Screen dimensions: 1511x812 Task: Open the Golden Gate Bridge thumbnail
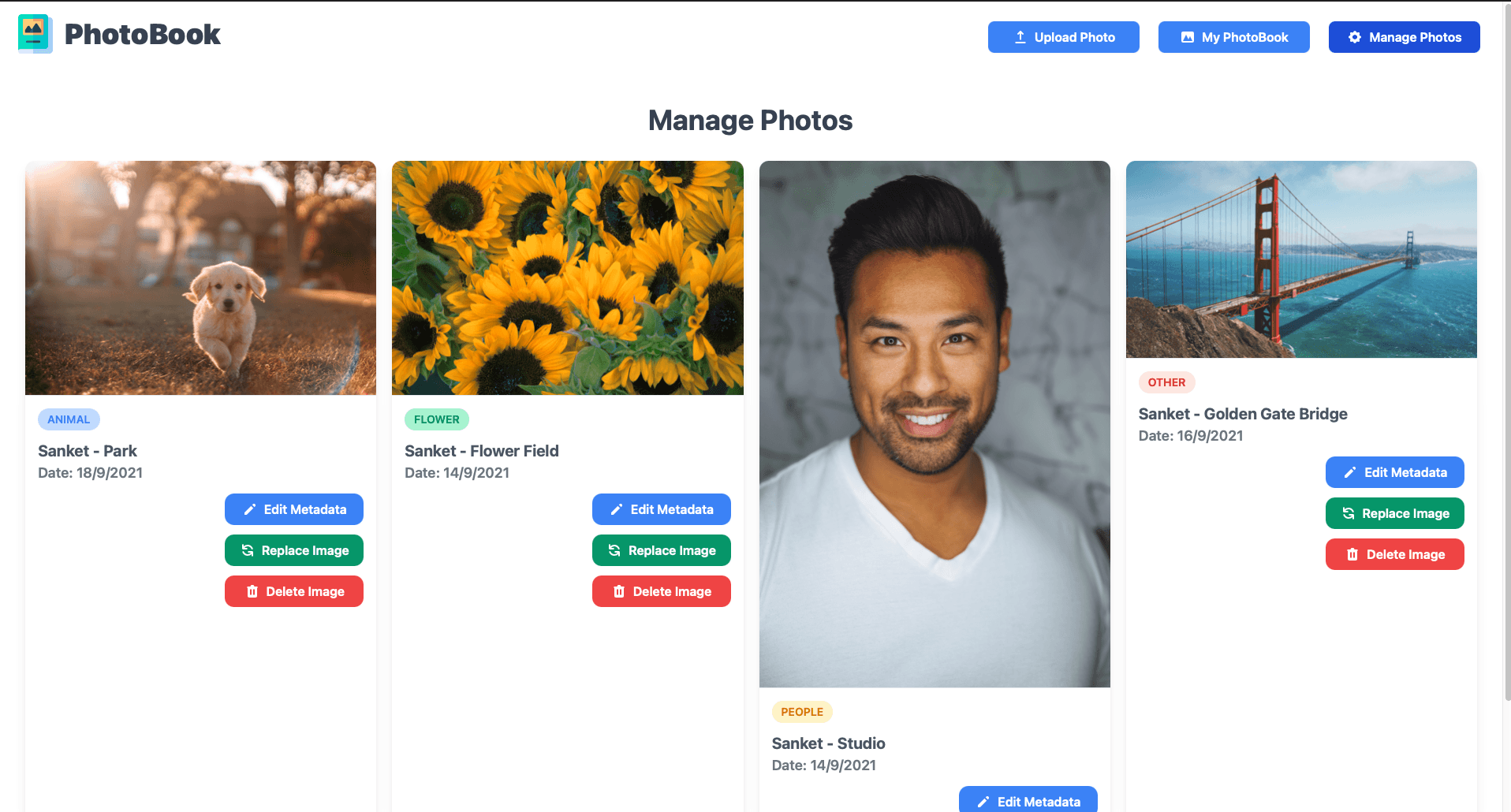click(x=1301, y=259)
